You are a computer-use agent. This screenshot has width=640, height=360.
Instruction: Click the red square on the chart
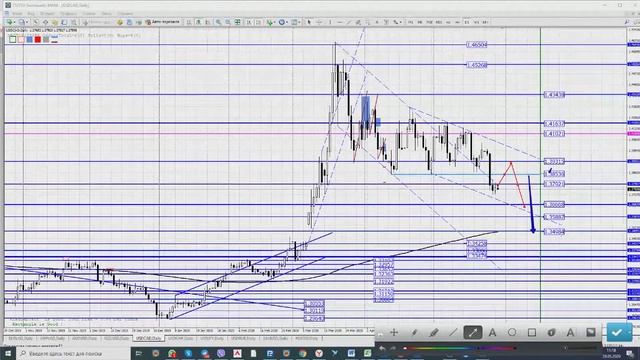(x=38, y=39)
